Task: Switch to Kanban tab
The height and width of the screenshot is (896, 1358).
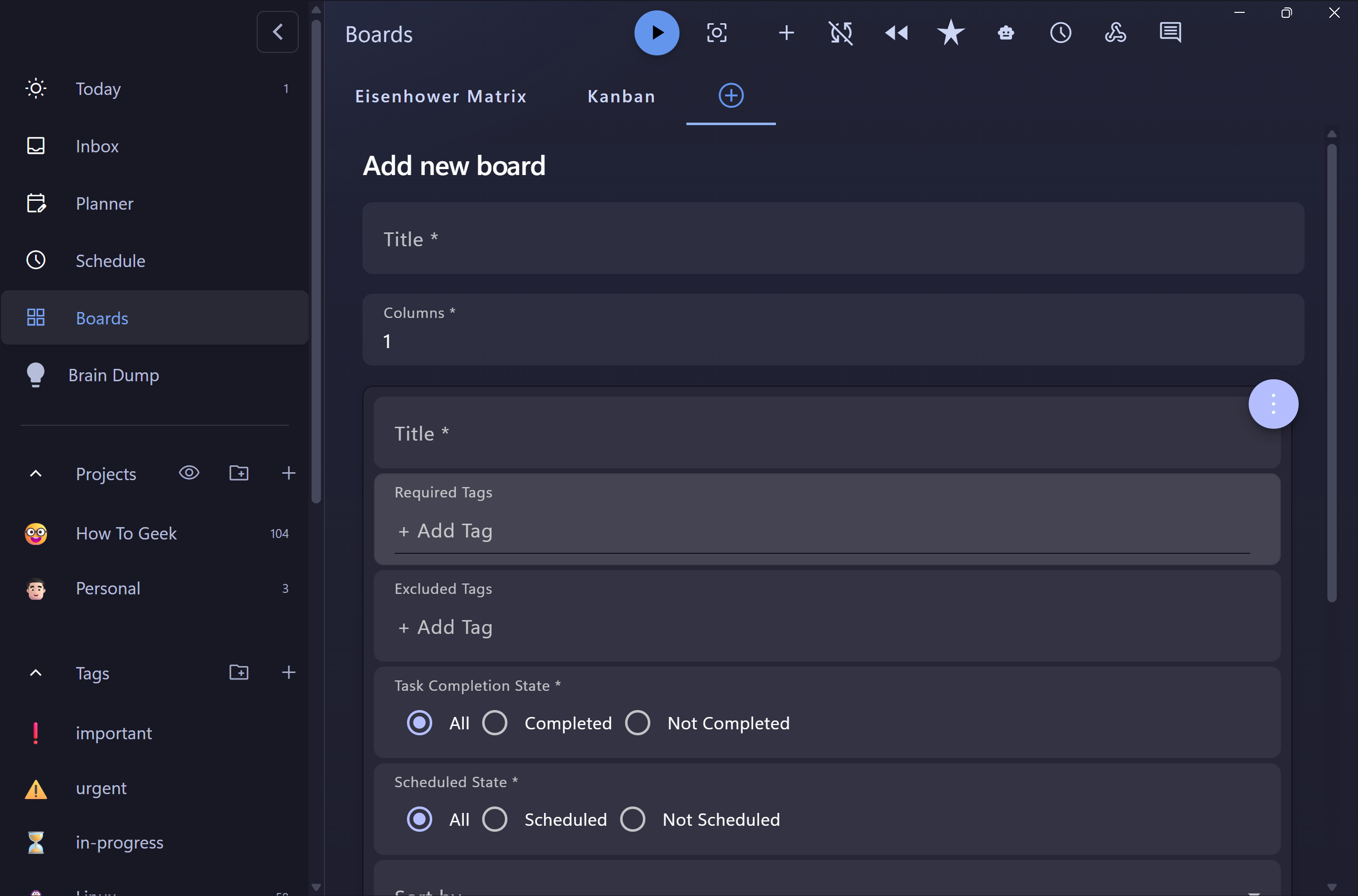Action: (x=621, y=96)
